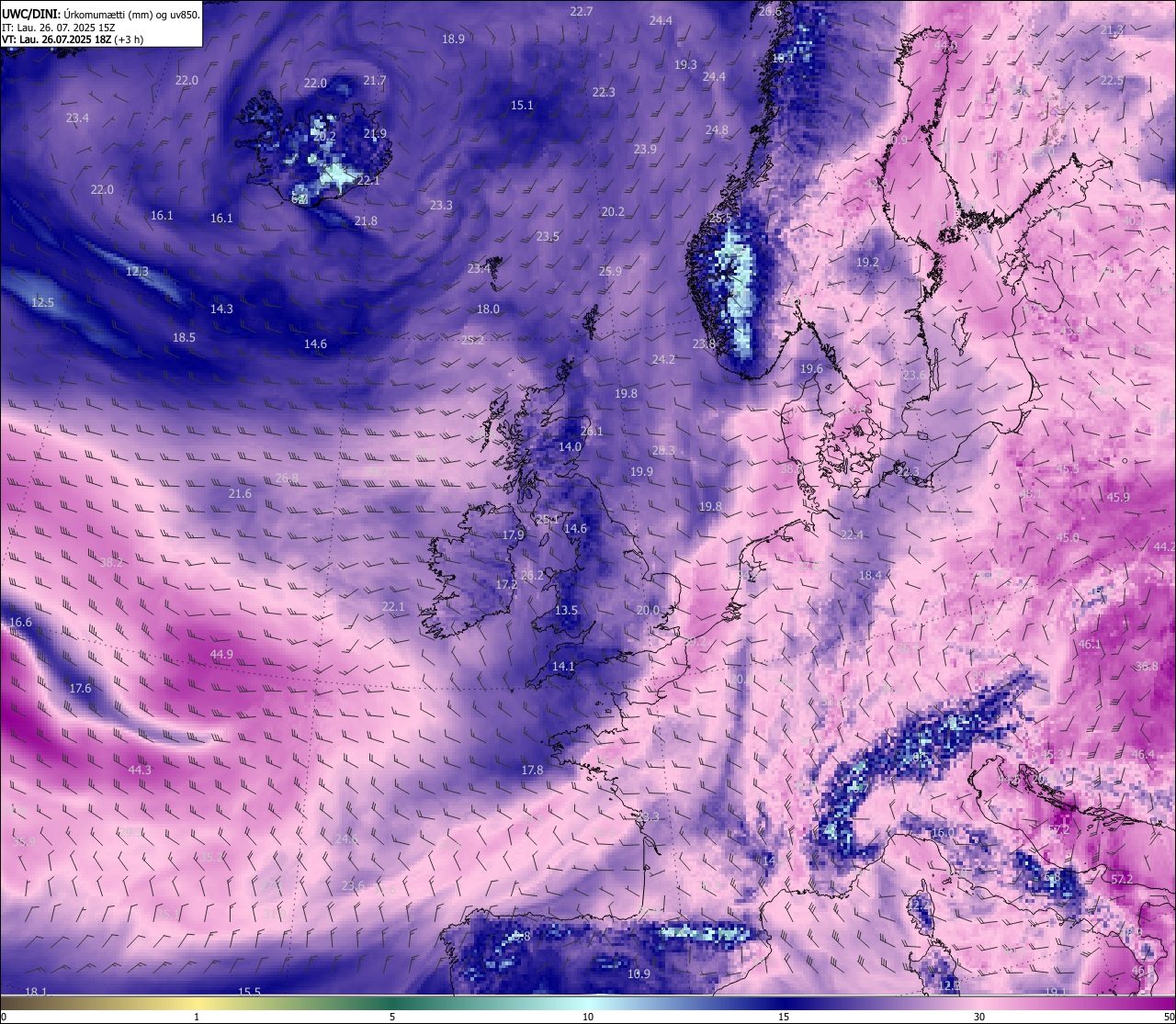Click the 18.0 value north of Scotland
Viewport: 1176px width, 1024px height.
click(x=488, y=309)
